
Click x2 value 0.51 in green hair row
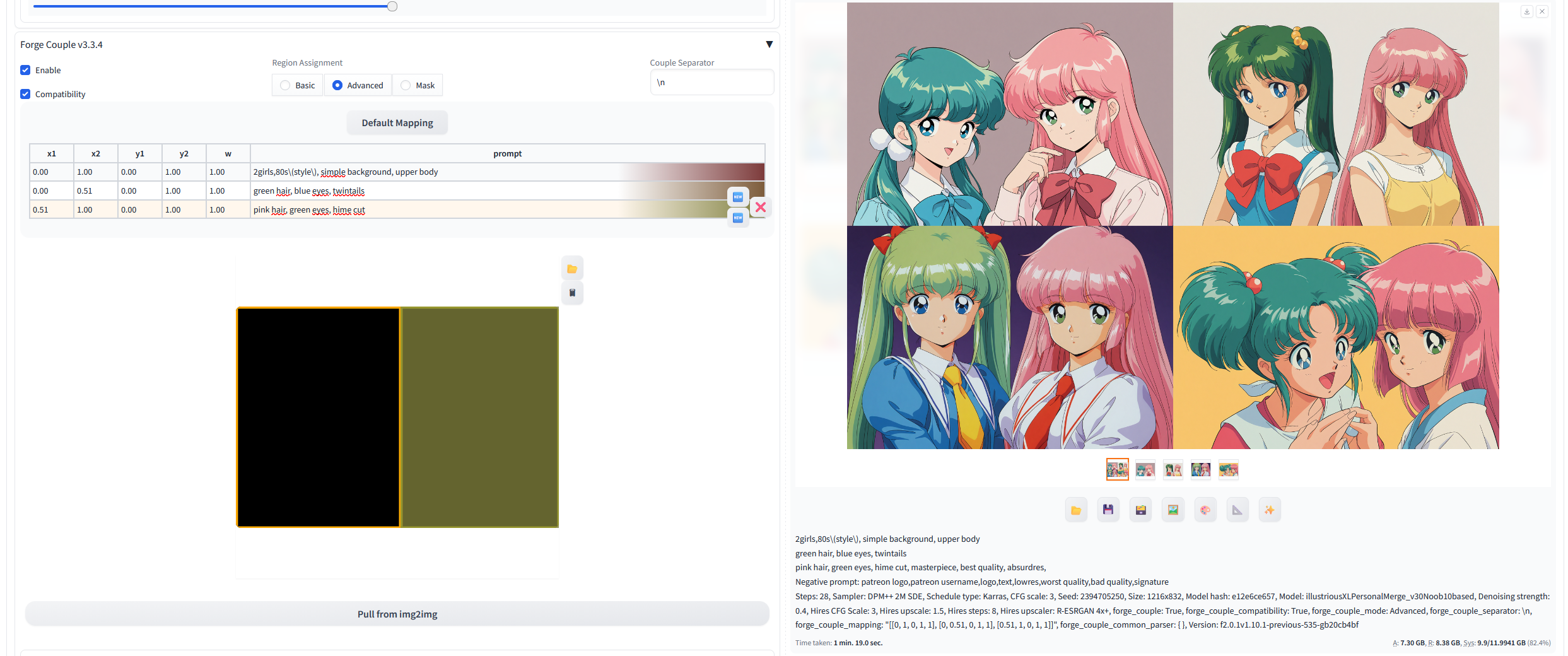[96, 191]
